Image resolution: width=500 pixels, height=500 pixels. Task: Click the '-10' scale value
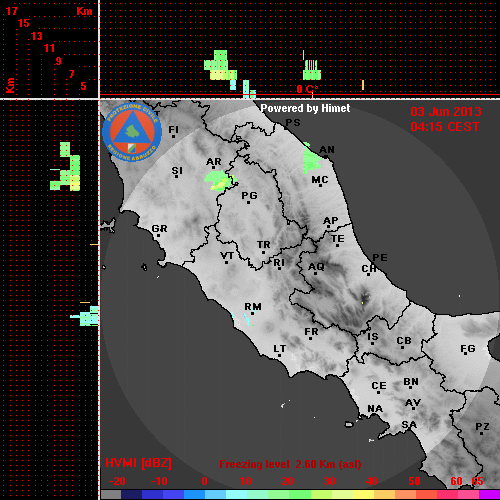159,481
